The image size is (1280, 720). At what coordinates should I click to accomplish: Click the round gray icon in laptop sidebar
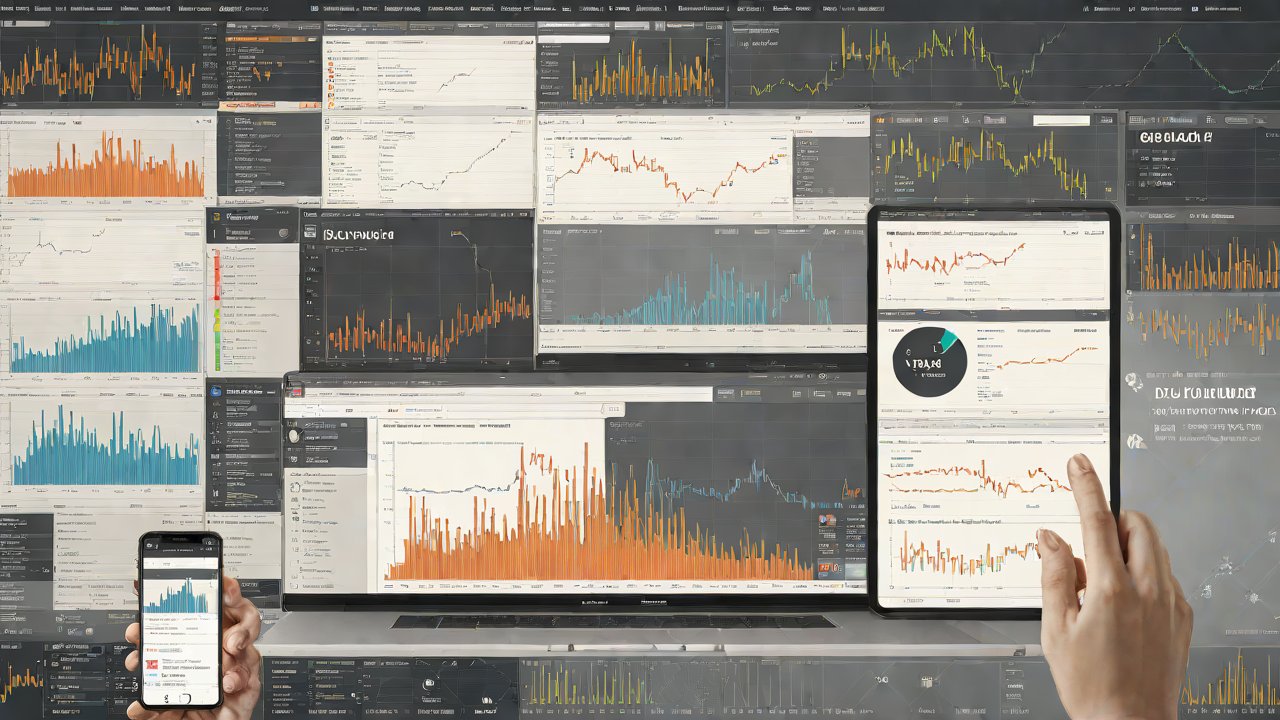pyautogui.click(x=293, y=436)
